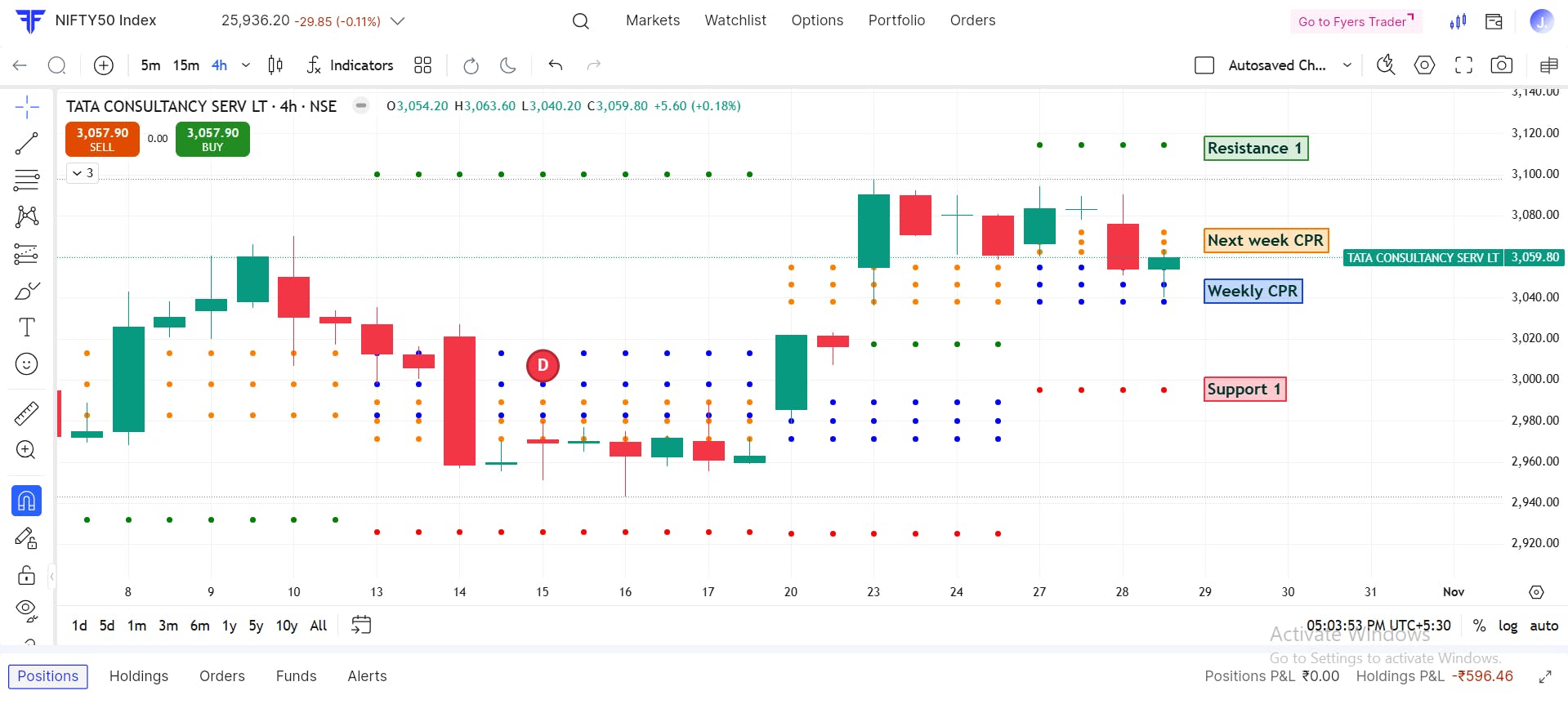Open the order panel icon at the toolbar's end
This screenshot has height=704, width=1568.
(1548, 65)
